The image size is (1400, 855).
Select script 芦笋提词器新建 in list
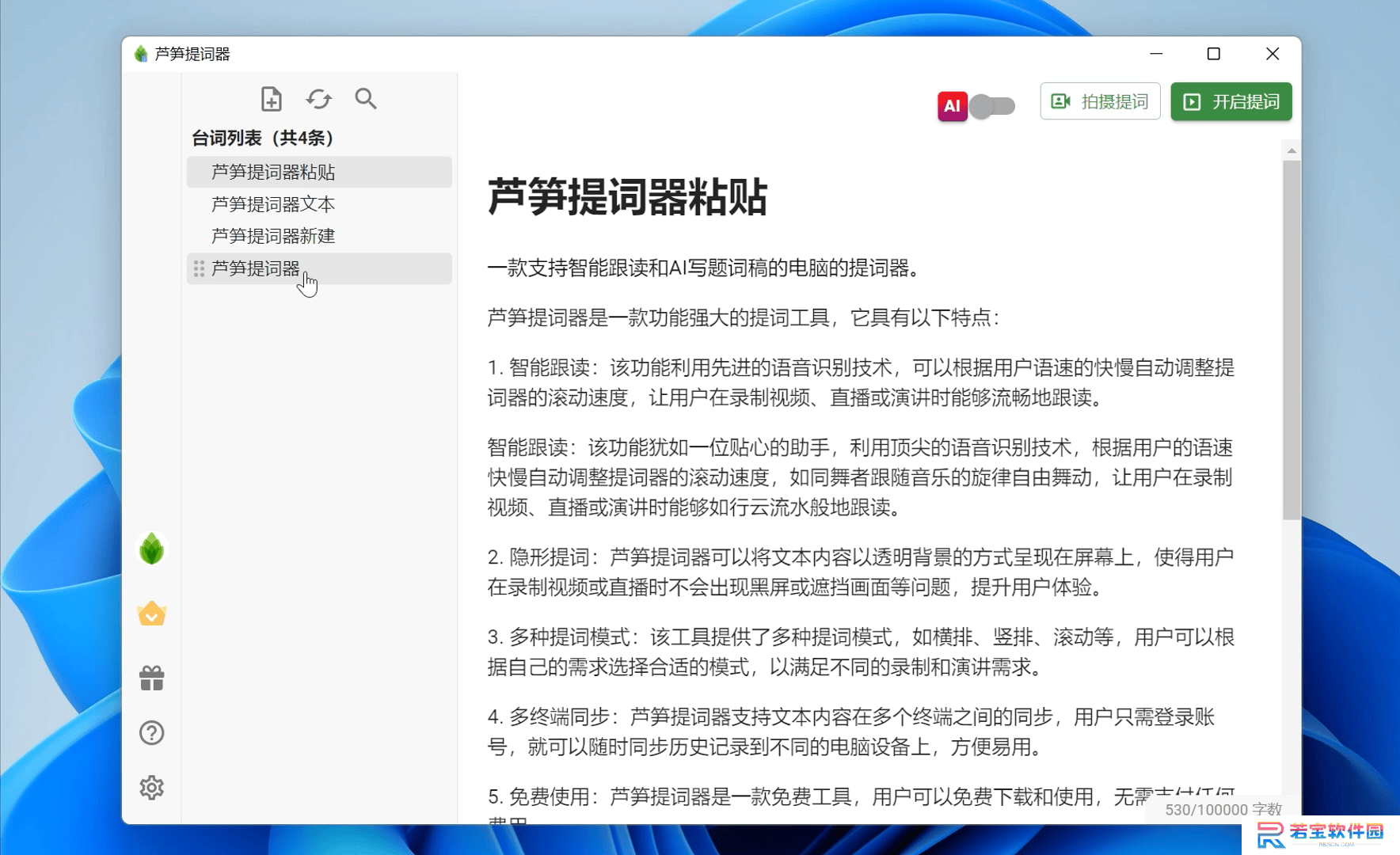point(319,236)
